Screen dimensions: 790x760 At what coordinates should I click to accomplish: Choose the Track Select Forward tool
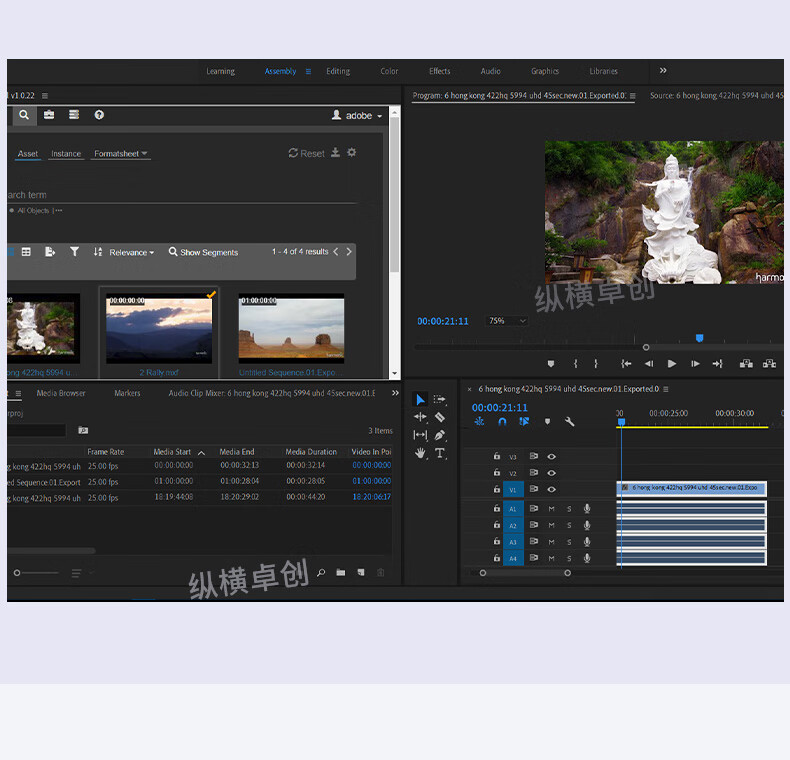pyautogui.click(x=440, y=399)
